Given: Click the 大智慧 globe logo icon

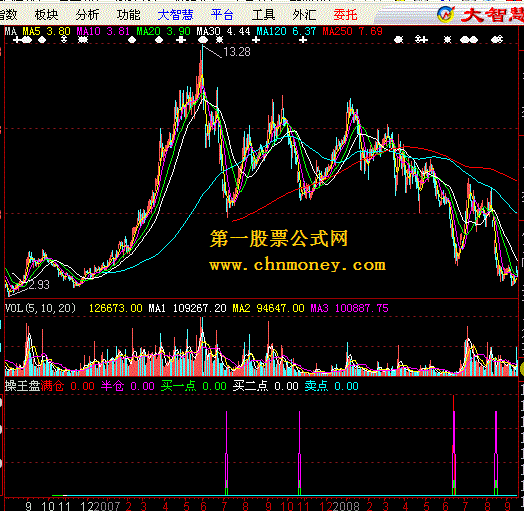Looking at the screenshot, I should click(446, 14).
